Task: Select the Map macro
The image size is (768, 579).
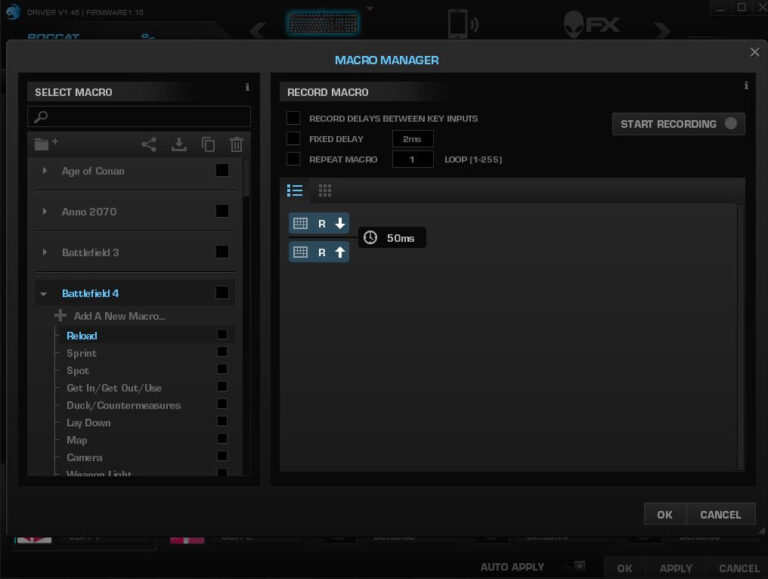Action: [76, 440]
